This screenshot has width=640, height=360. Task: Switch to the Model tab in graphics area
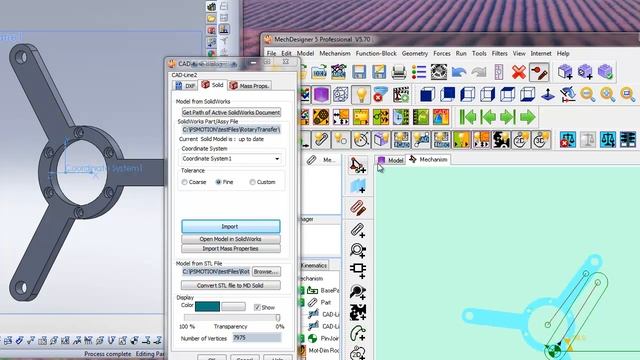391,160
